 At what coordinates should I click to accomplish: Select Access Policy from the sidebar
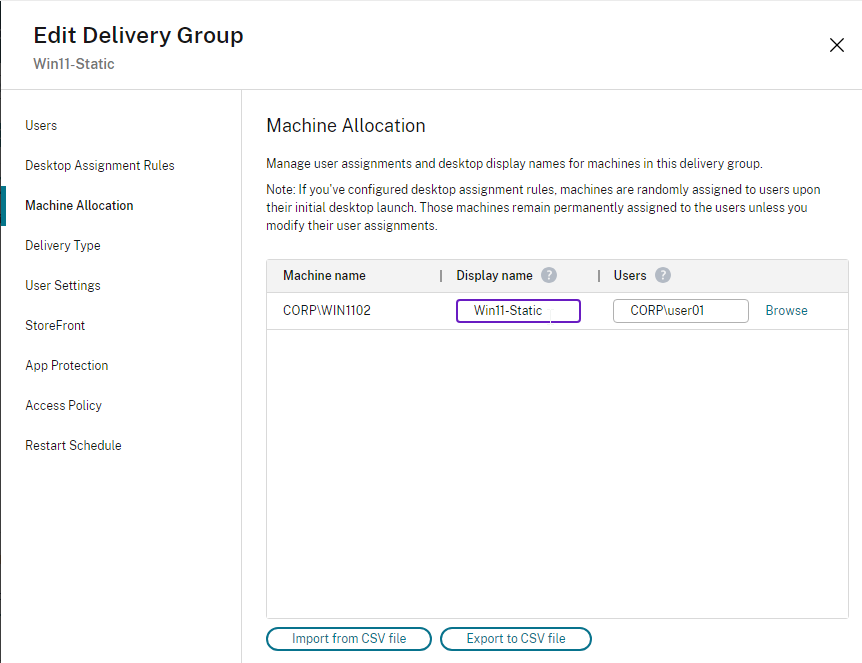point(64,406)
